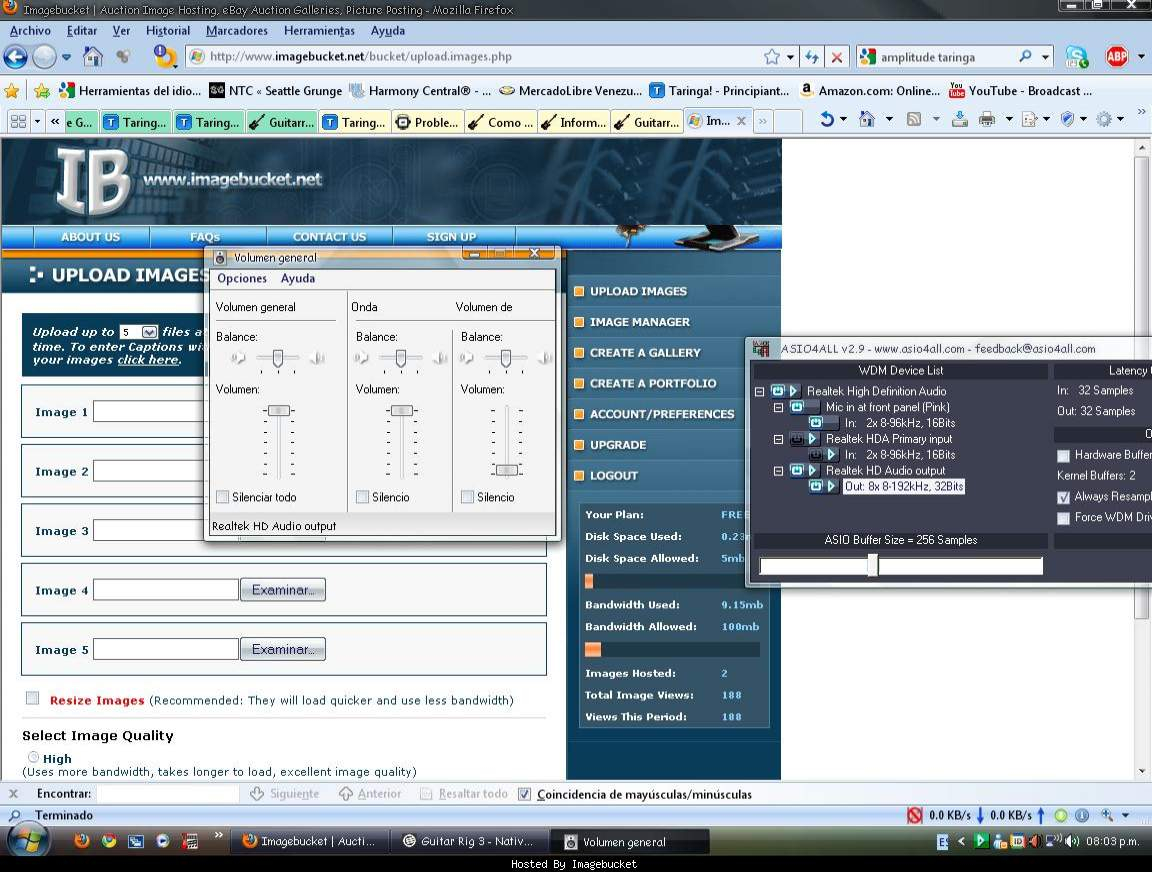
Task: Click the print icon in tab toolbar
Action: pyautogui.click(x=986, y=120)
